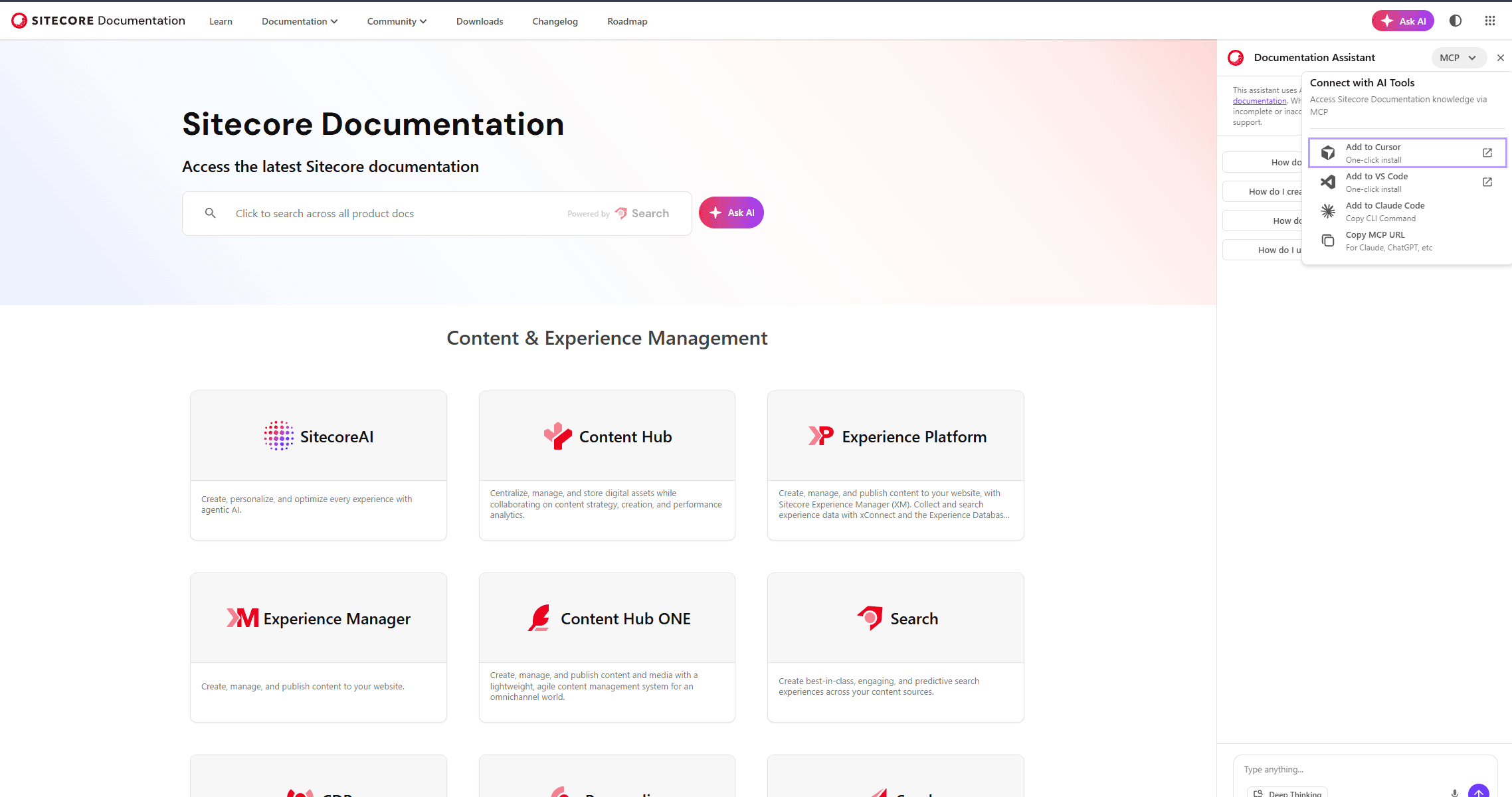Click the microphone icon in chat box
The image size is (1512, 797).
(1455, 793)
